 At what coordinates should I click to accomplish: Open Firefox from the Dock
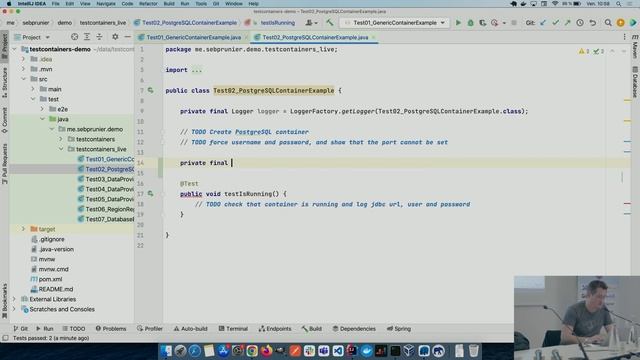point(266,351)
